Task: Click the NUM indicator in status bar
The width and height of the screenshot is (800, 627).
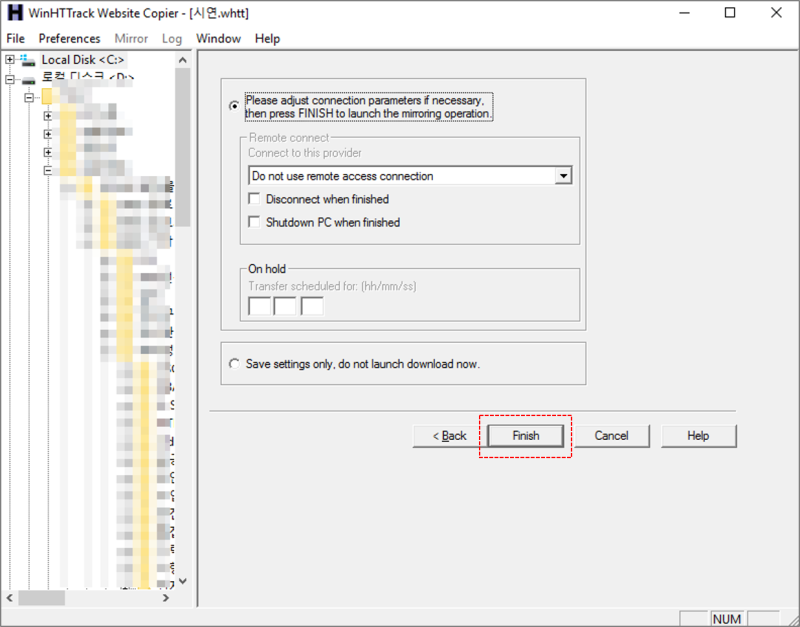Action: click(x=727, y=619)
